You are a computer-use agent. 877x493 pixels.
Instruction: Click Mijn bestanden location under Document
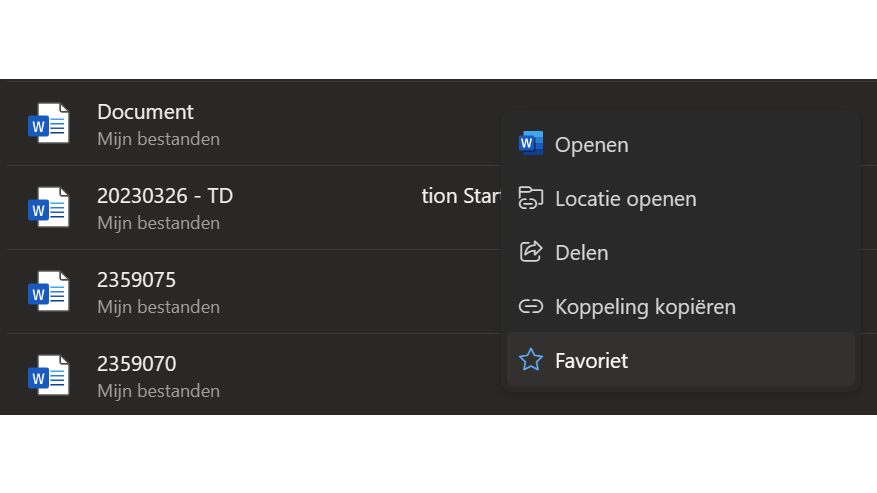[x=158, y=139]
